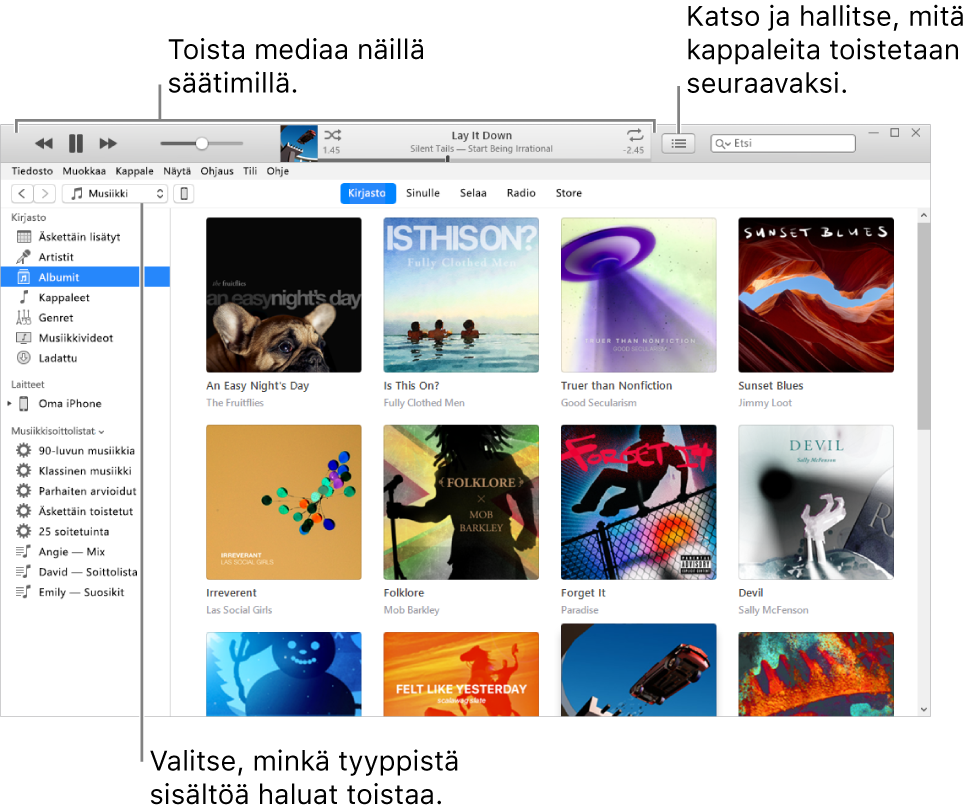Screen dimensions: 971x811
Task: Open Truer than Nonfiction album cover
Action: click(638, 295)
